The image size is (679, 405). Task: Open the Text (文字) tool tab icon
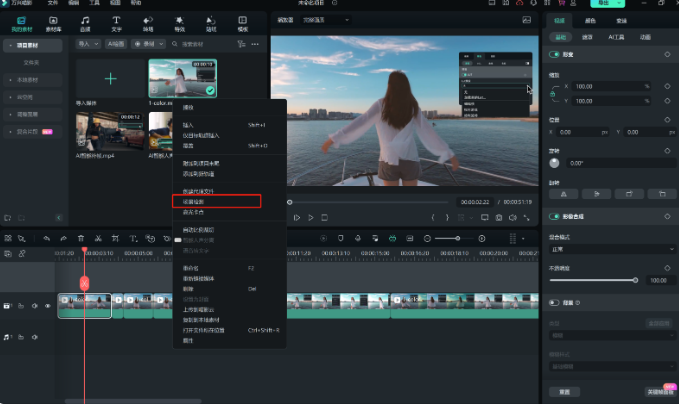116,22
